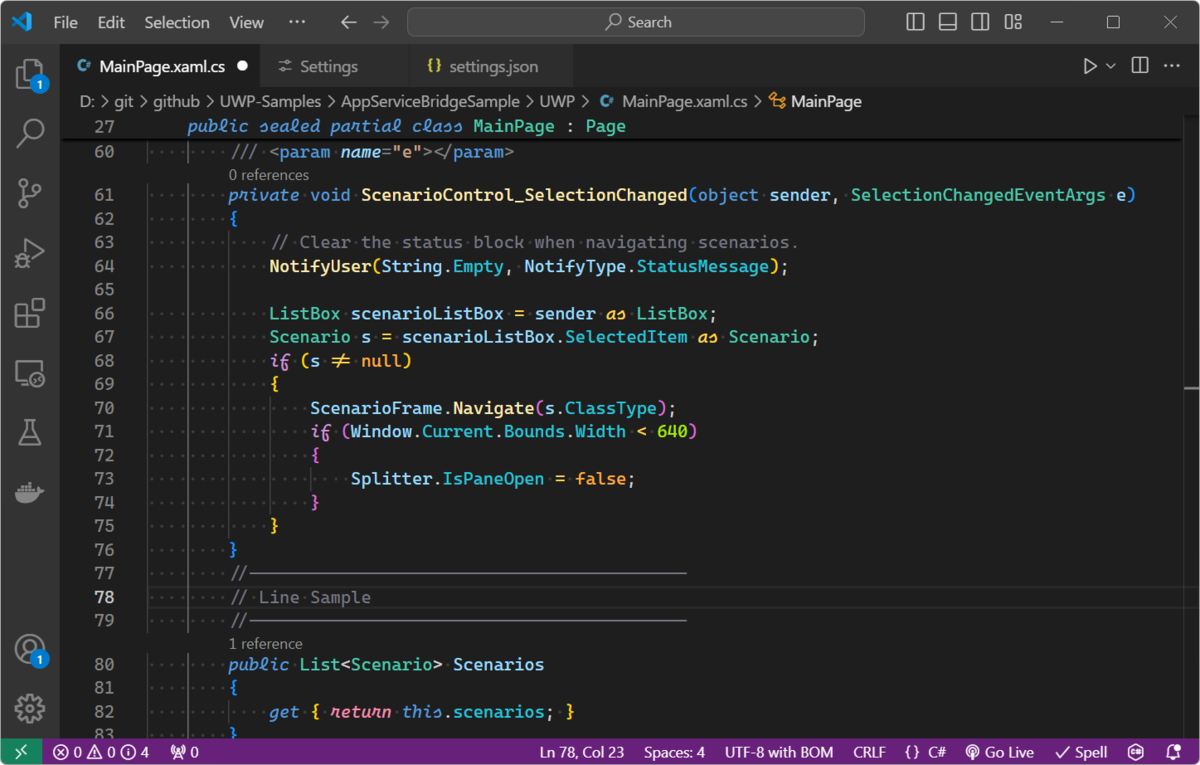Start Go Live server from status bar
This screenshot has height=765, width=1200.
tap(999, 751)
